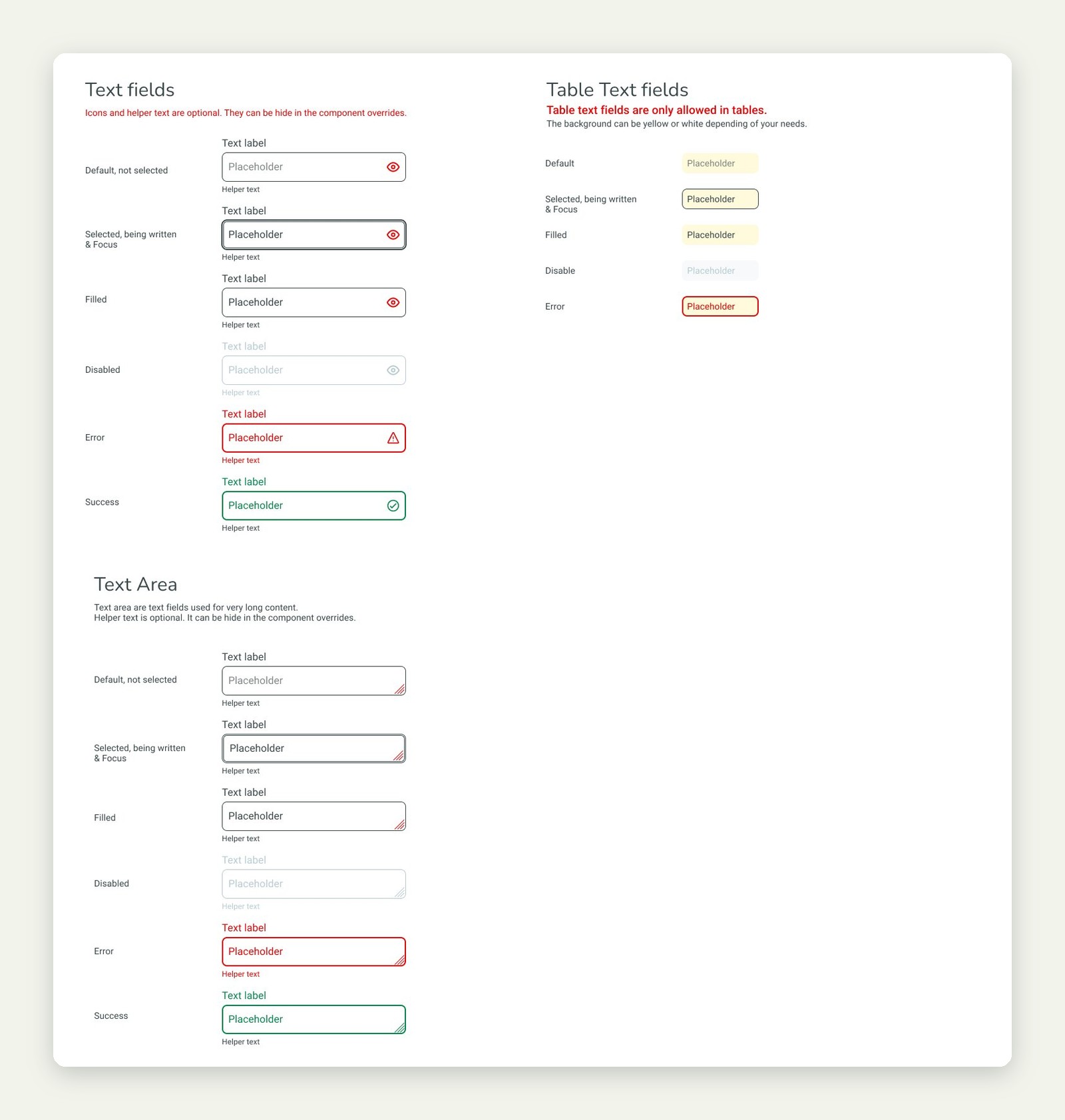Viewport: 1065px width, 1120px height.
Task: Click red "Text label" above Error text field
Action: point(244,414)
